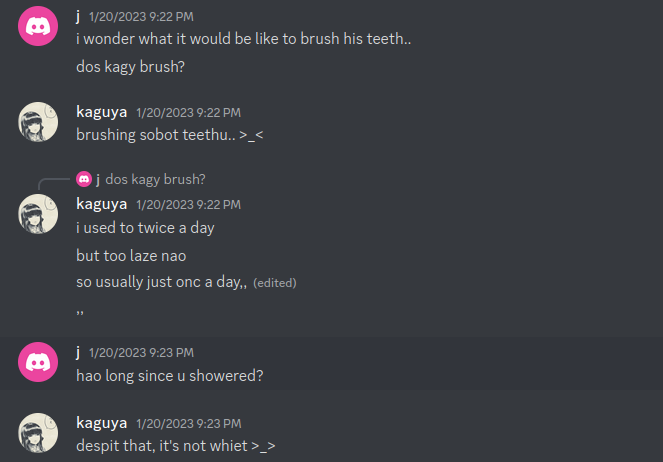663x462 pixels.
Task: Click the j username in the reply preview
Action: (97, 179)
